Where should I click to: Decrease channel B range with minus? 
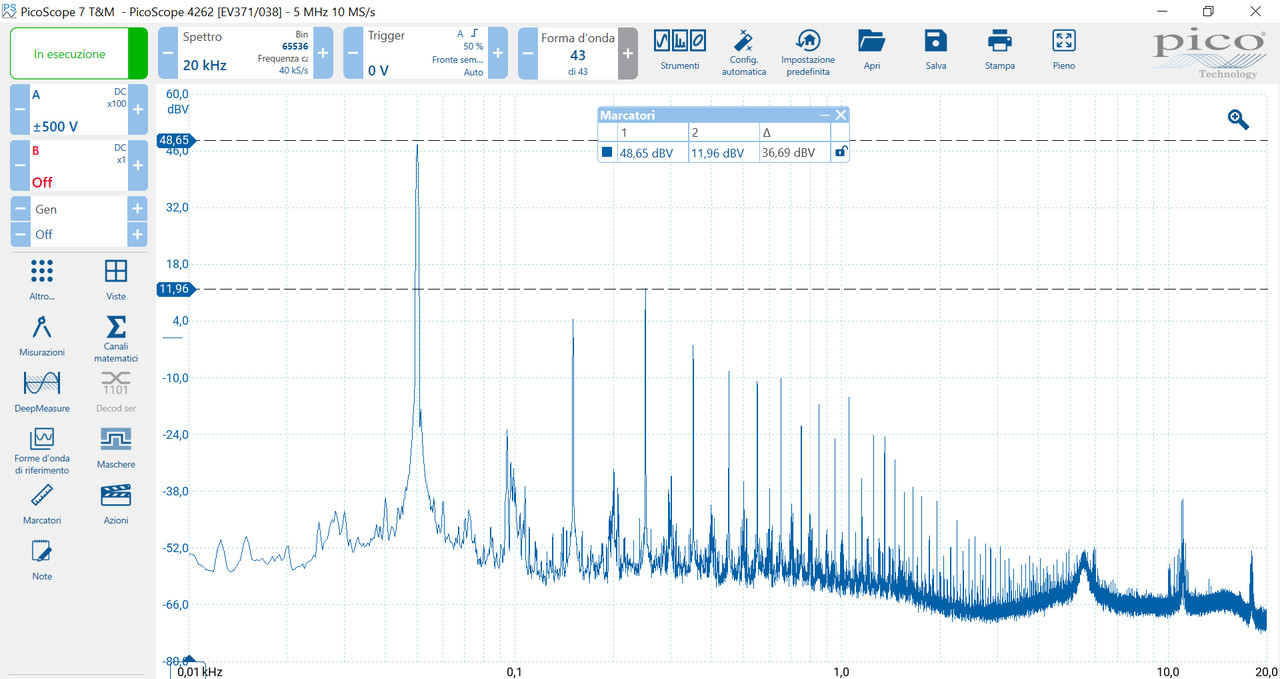pyautogui.click(x=20, y=166)
